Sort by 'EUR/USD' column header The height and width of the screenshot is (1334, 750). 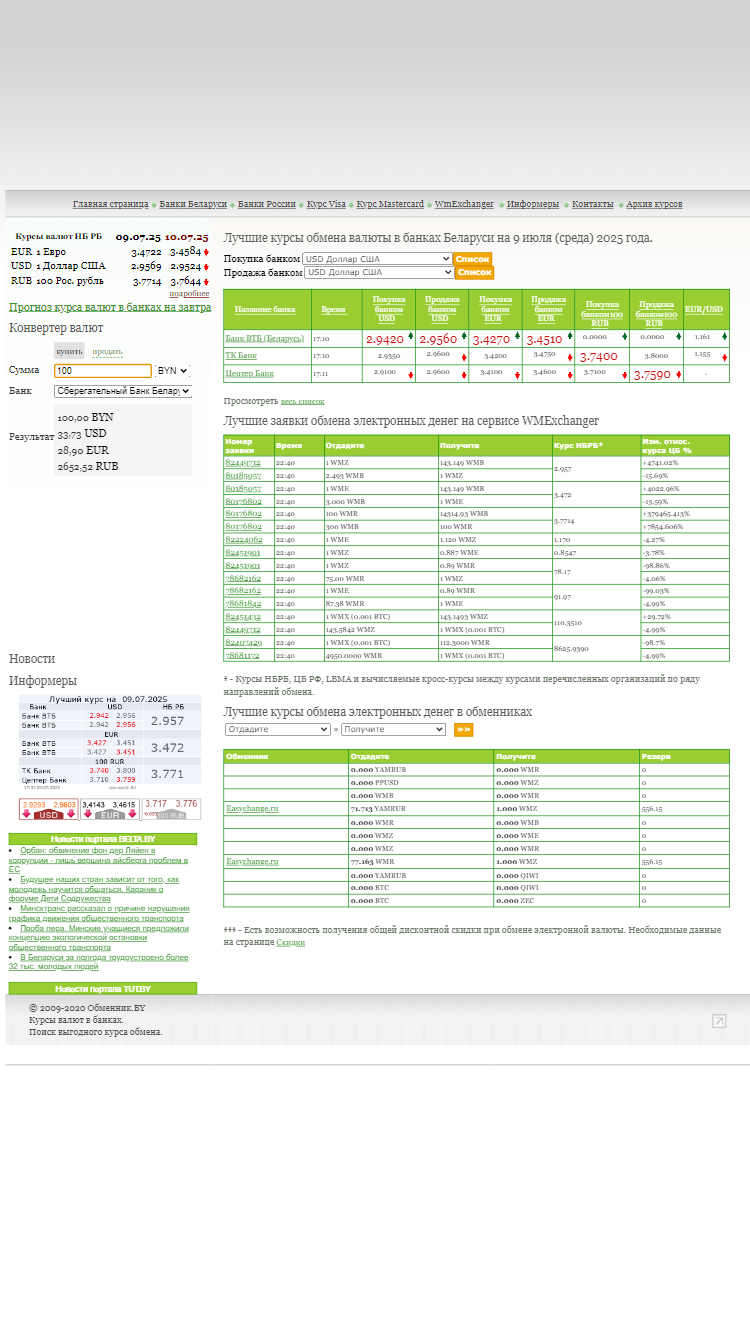pyautogui.click(x=704, y=310)
